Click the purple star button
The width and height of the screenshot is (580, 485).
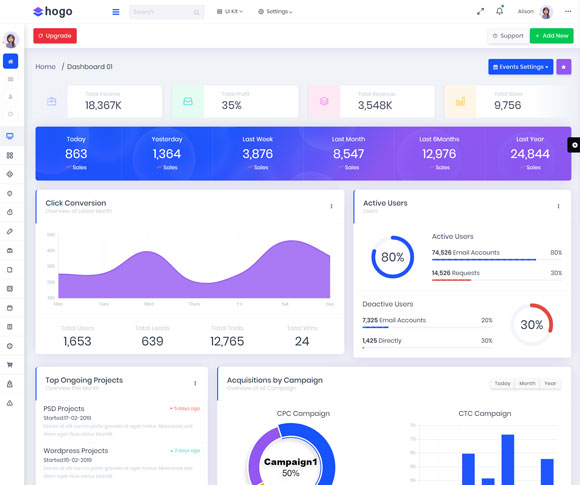[x=563, y=67]
